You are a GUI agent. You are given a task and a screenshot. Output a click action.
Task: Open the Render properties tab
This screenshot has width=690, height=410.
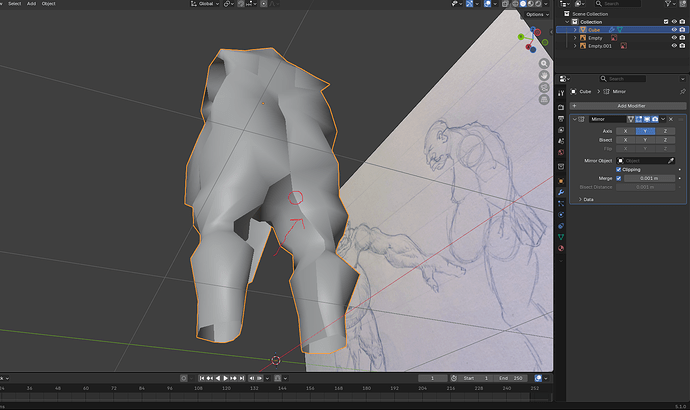561,107
